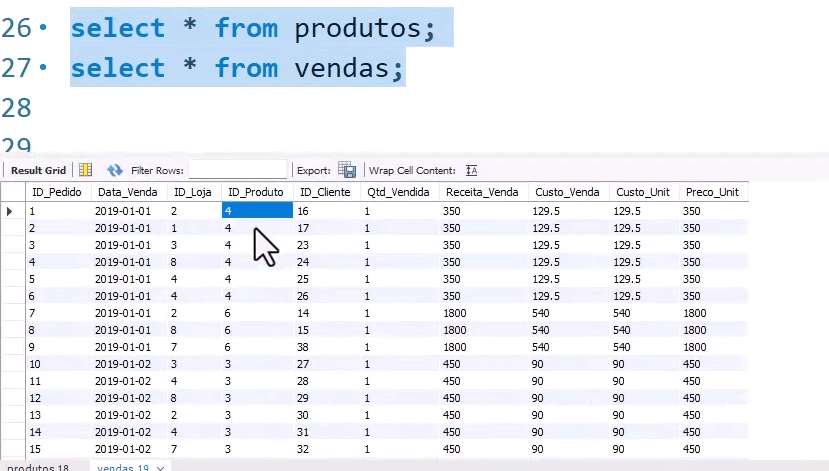Switch to the vendas 19 result tab

point(123,467)
